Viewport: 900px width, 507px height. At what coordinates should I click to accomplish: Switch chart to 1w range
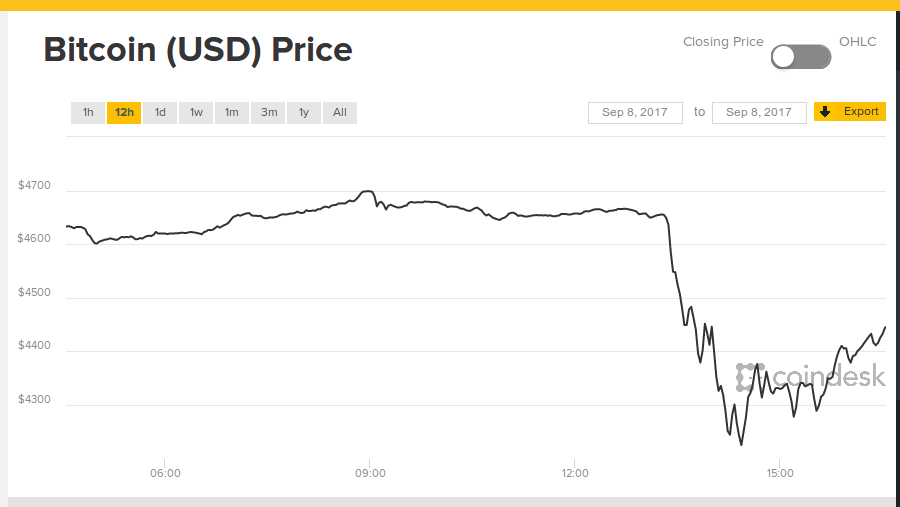196,113
